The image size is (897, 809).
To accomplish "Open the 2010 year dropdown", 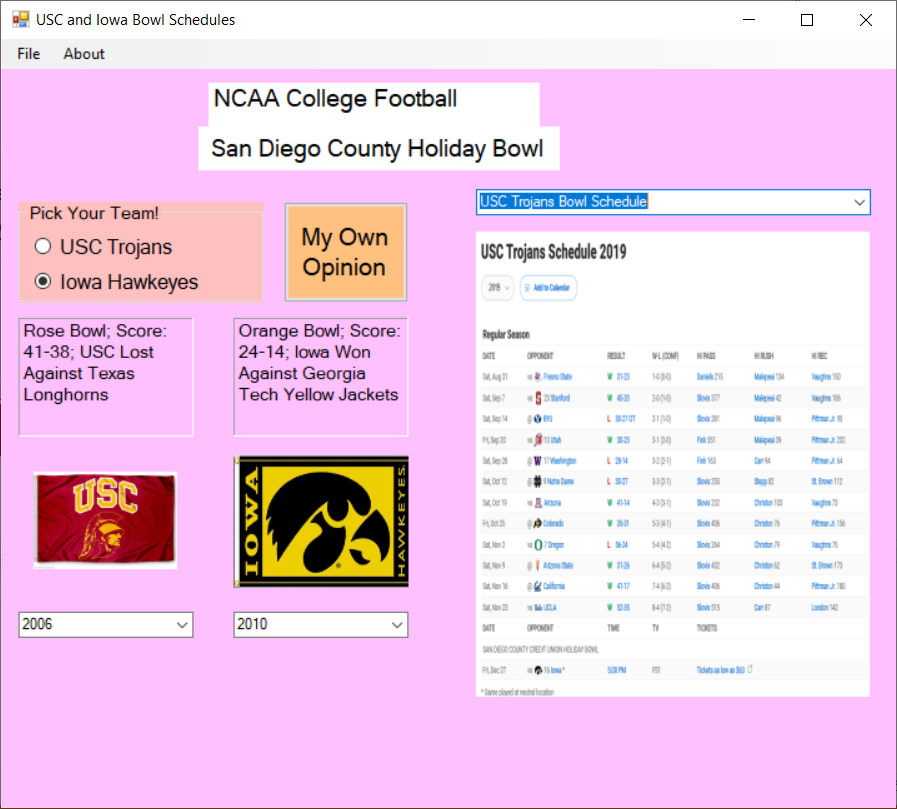I will pos(397,625).
